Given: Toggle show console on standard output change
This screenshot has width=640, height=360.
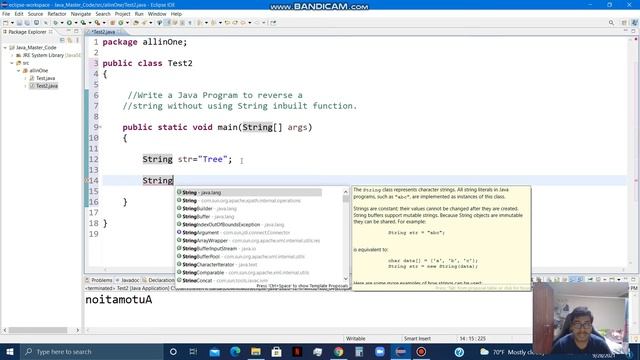Looking at the screenshot, I should 572,280.
